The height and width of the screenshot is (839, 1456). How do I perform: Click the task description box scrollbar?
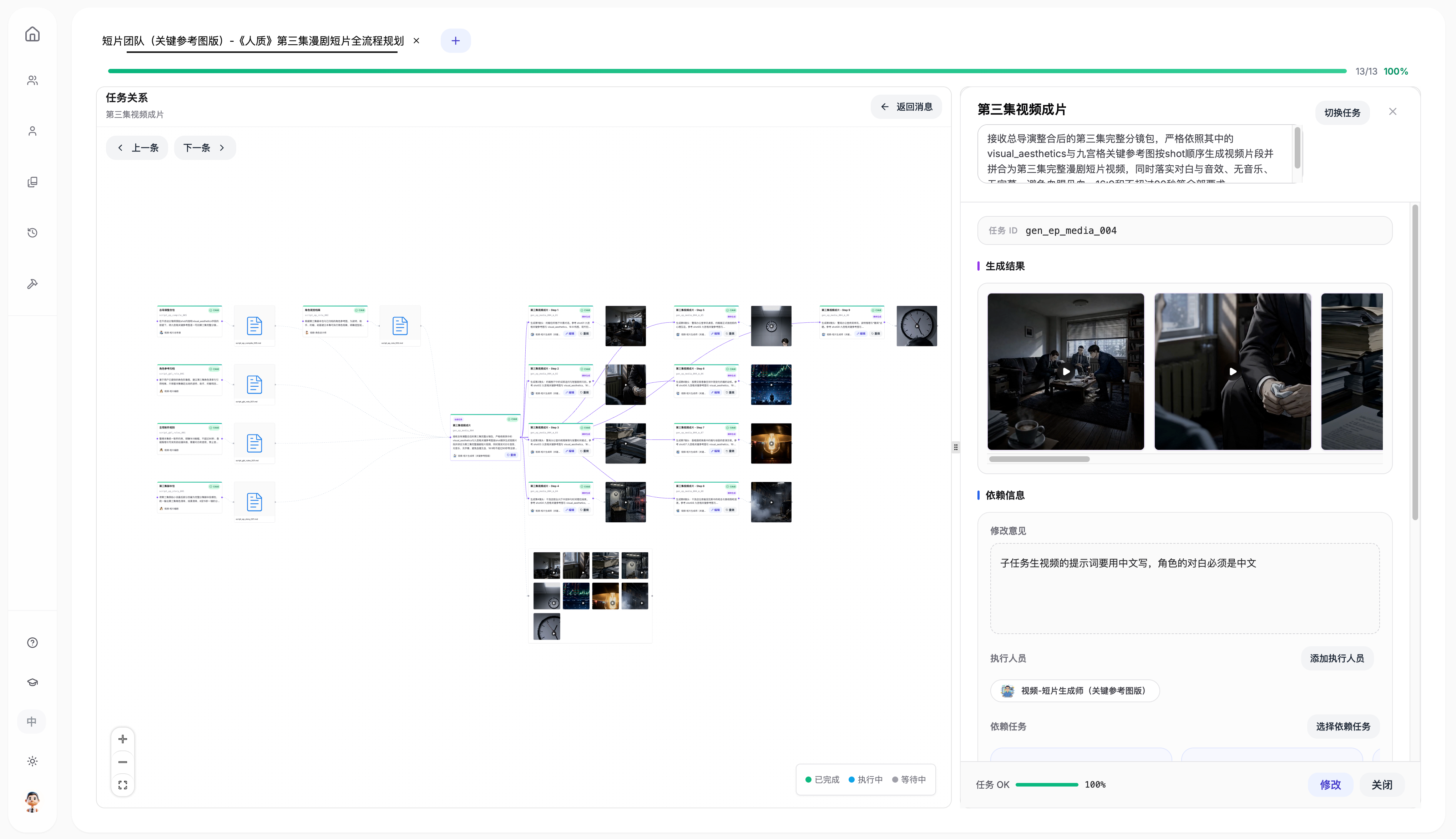(1297, 147)
